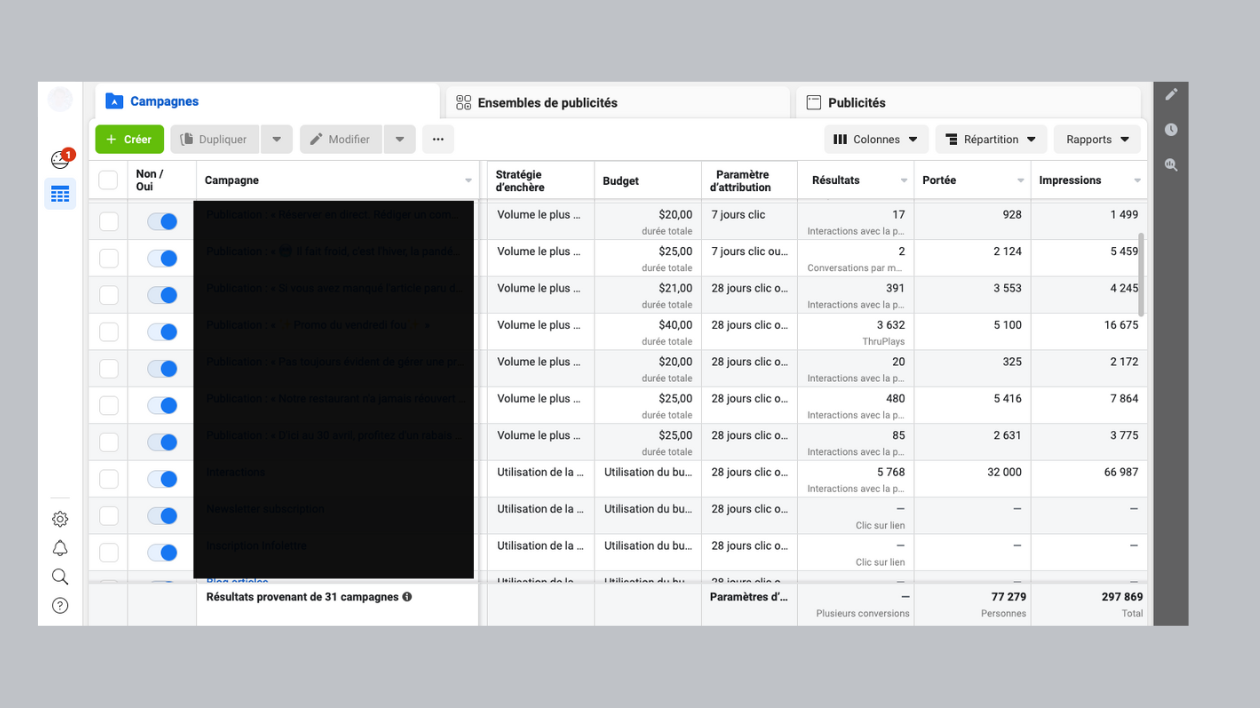Click the green Créer button
The width and height of the screenshot is (1260, 708).
click(130, 140)
